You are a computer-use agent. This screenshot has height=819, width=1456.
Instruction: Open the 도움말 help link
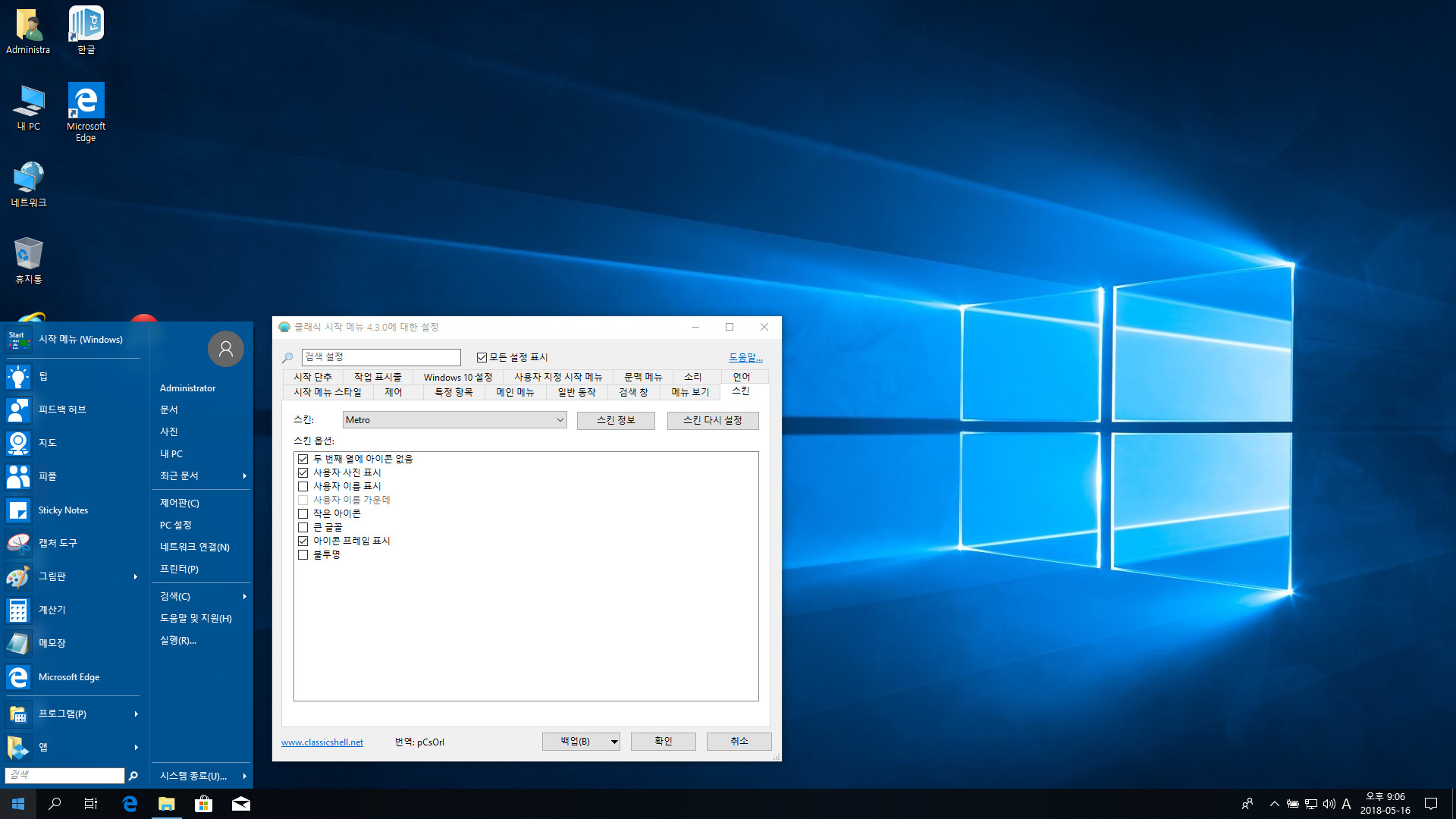(x=745, y=357)
